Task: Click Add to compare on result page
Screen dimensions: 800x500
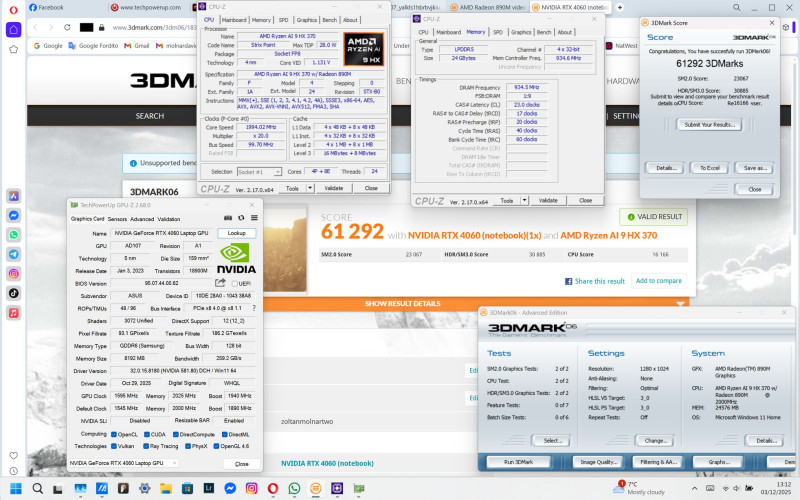Action: click(x=658, y=281)
